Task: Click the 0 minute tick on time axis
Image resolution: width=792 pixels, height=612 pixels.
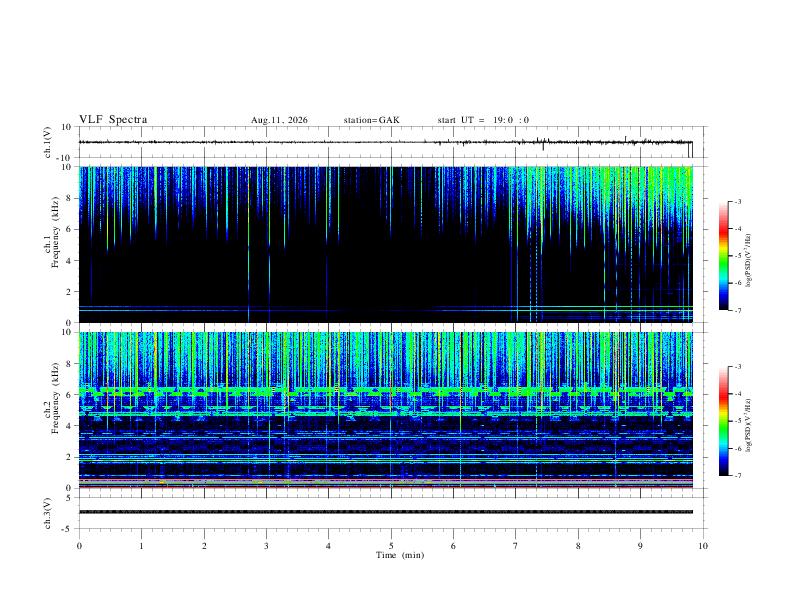Action: pos(79,546)
